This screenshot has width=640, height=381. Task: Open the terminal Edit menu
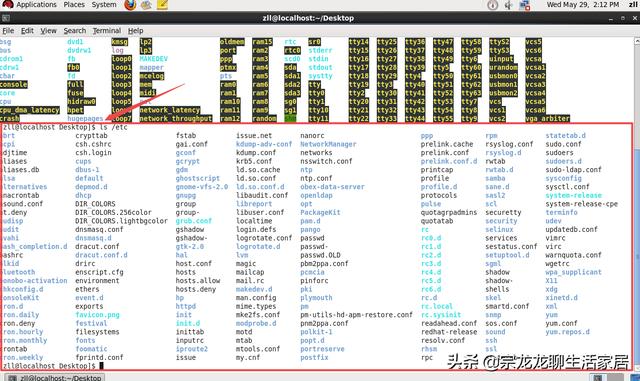(x=27, y=31)
